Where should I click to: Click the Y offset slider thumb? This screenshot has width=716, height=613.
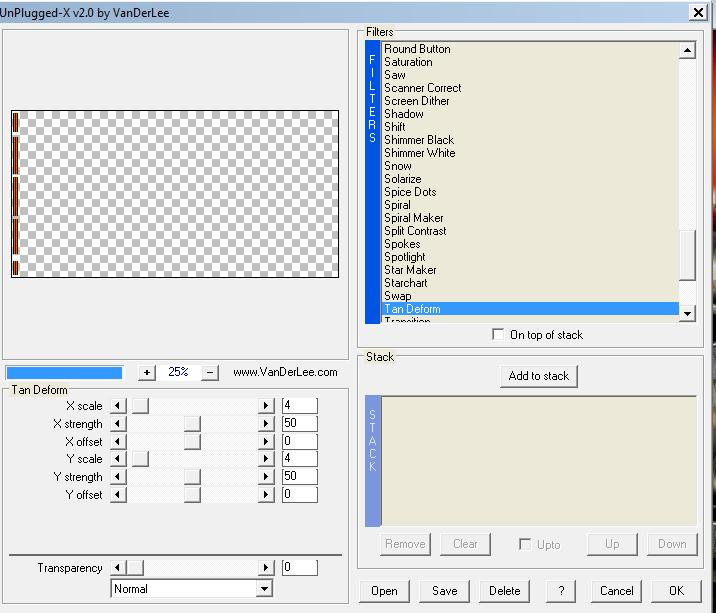click(x=192, y=494)
